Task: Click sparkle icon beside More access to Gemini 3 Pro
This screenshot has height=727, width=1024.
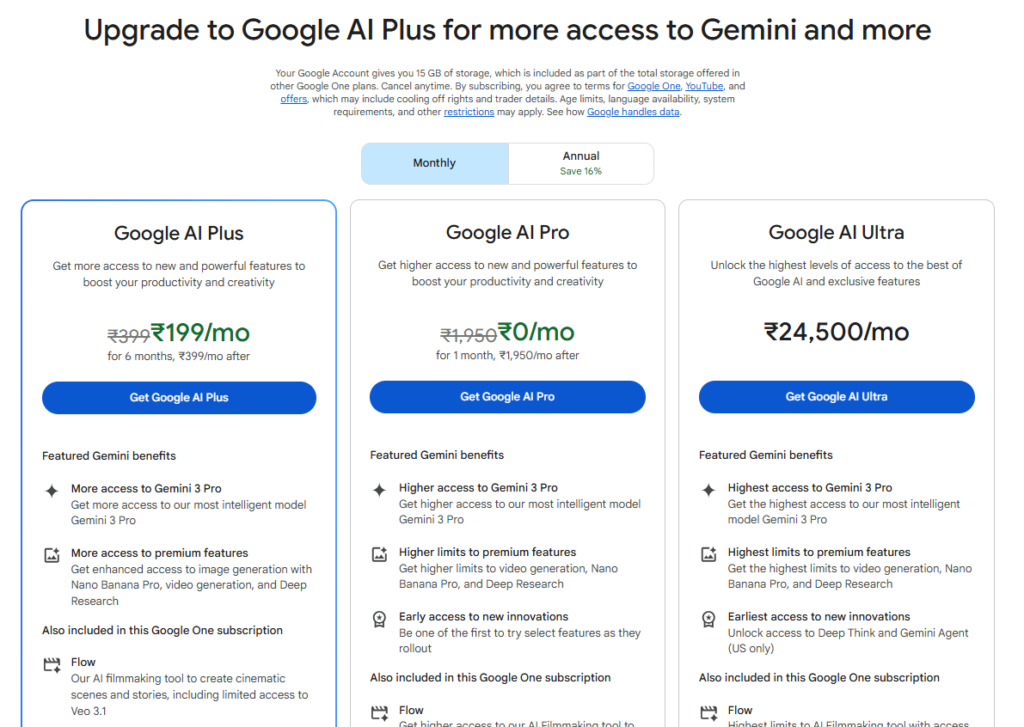Action: (x=51, y=491)
